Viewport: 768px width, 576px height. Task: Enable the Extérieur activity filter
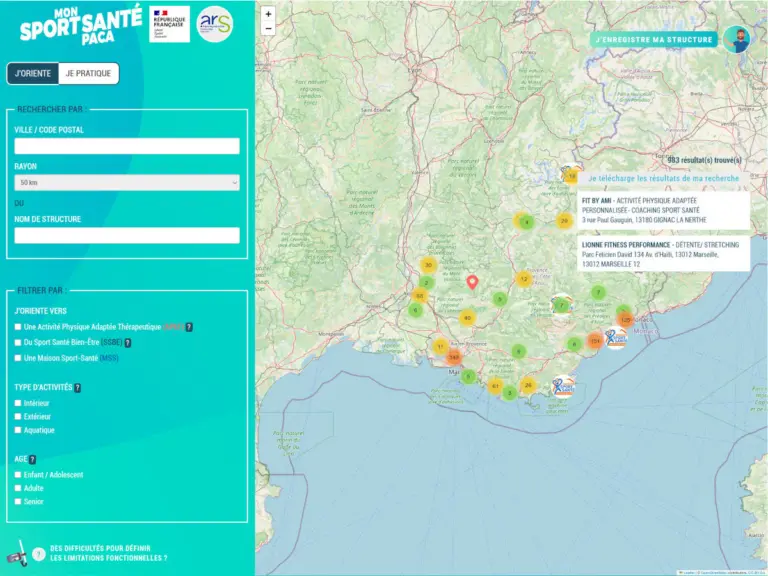(x=18, y=416)
